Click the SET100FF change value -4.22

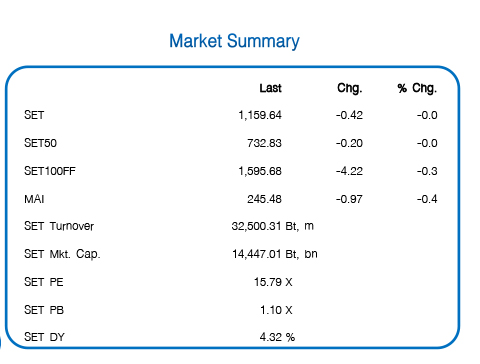point(349,171)
